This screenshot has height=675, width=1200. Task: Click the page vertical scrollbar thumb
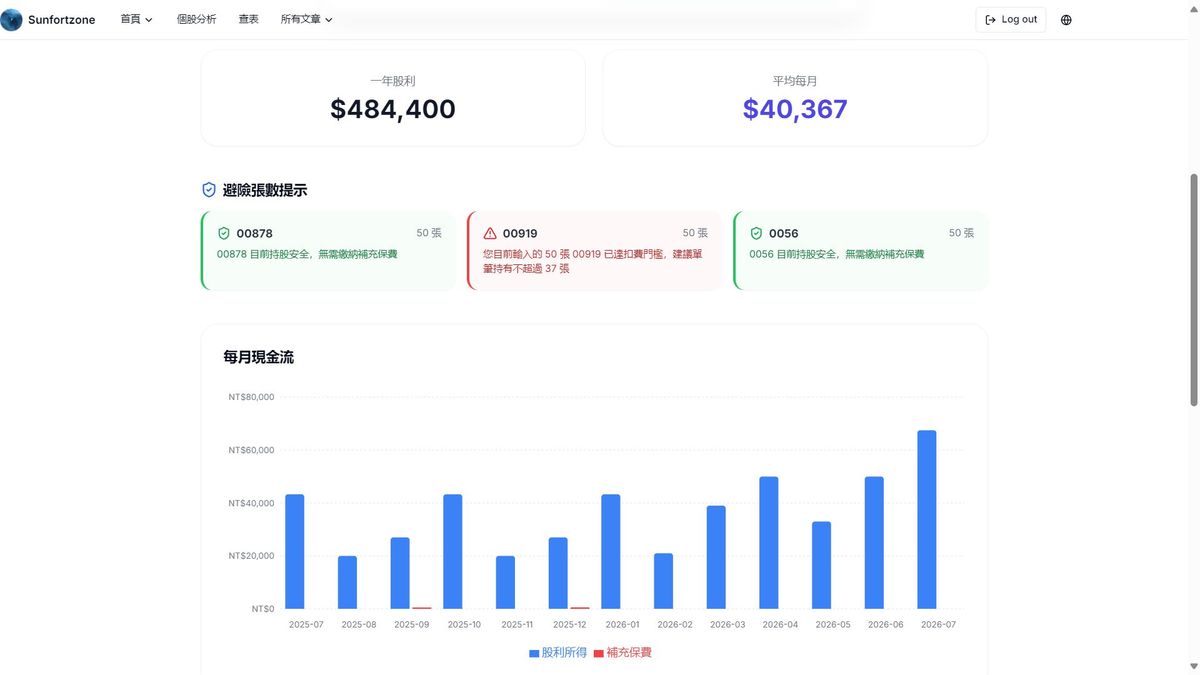[1194, 290]
